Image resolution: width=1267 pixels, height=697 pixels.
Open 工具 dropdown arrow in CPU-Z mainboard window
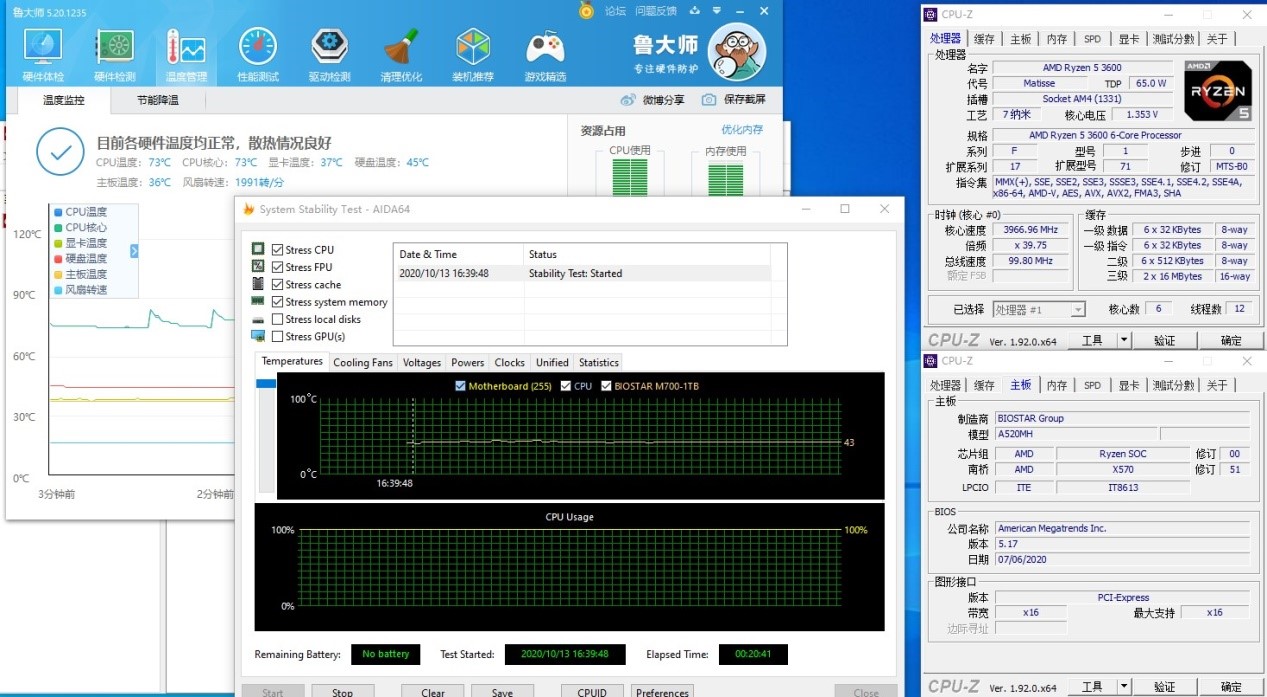(1124, 687)
